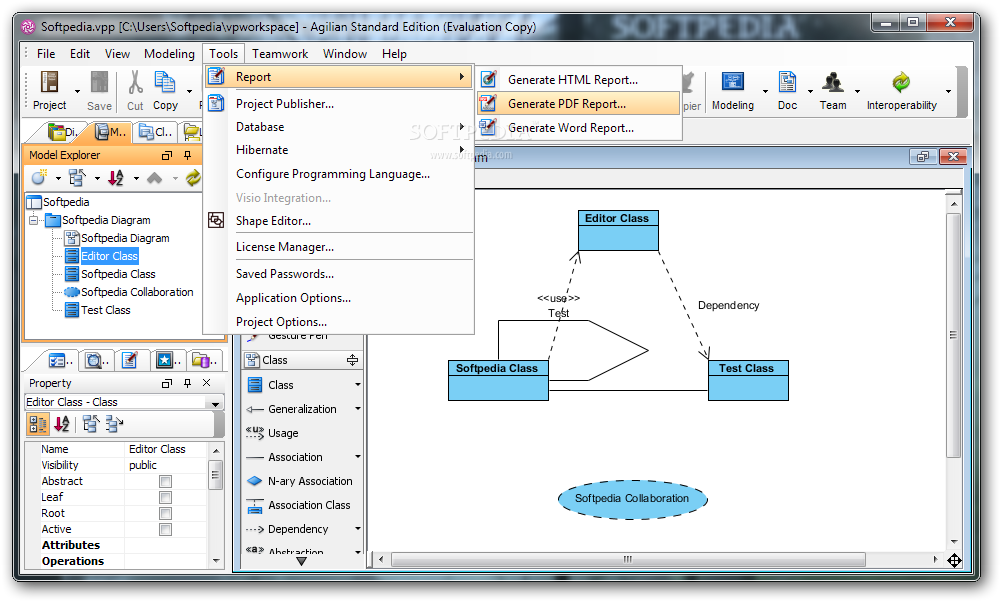Click the sort icon in Model Explorer
This screenshot has width=1001, height=602.
[x=116, y=178]
